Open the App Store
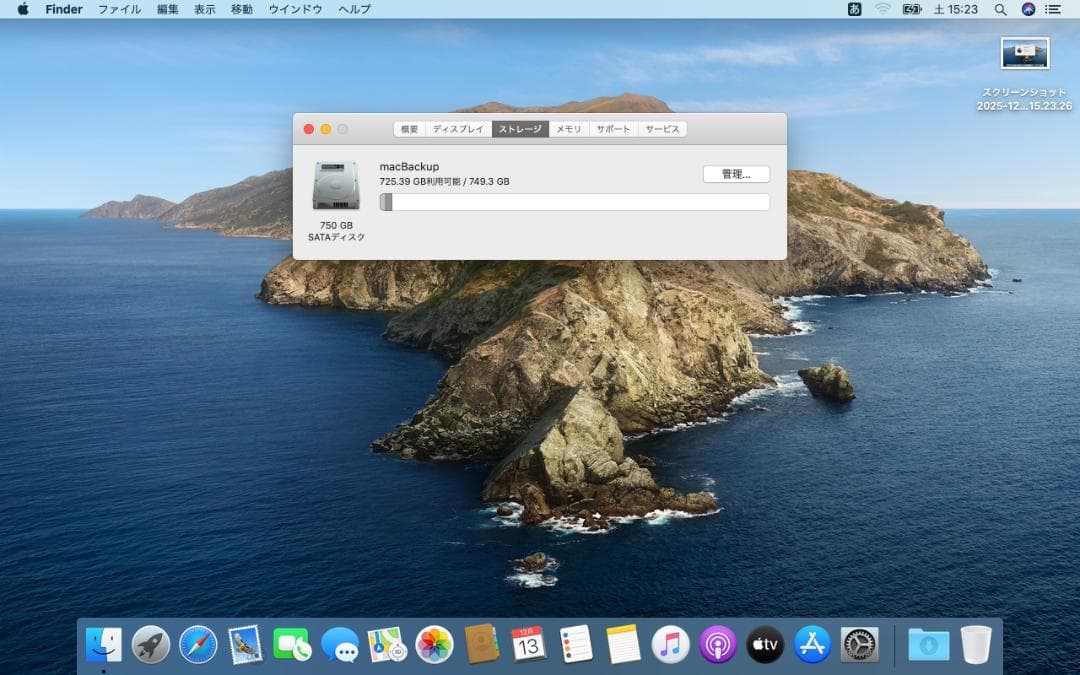Screen dimensions: 1080x675 pos(812,645)
